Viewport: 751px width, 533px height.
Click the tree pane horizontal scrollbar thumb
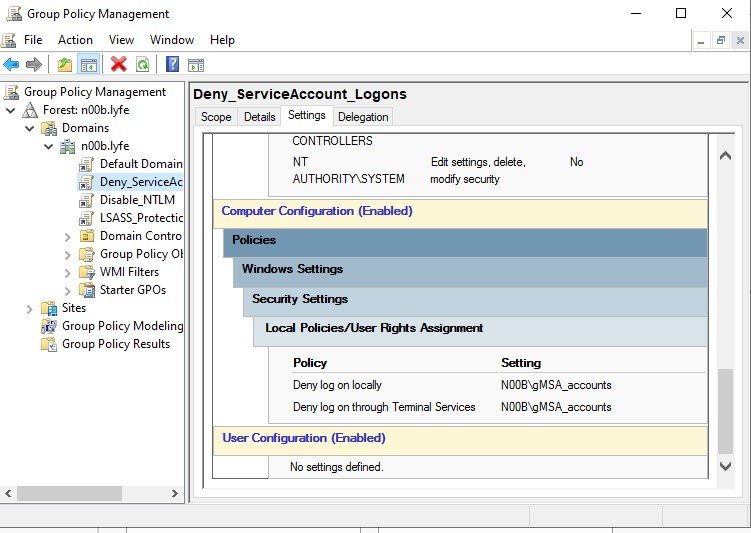tap(69, 493)
